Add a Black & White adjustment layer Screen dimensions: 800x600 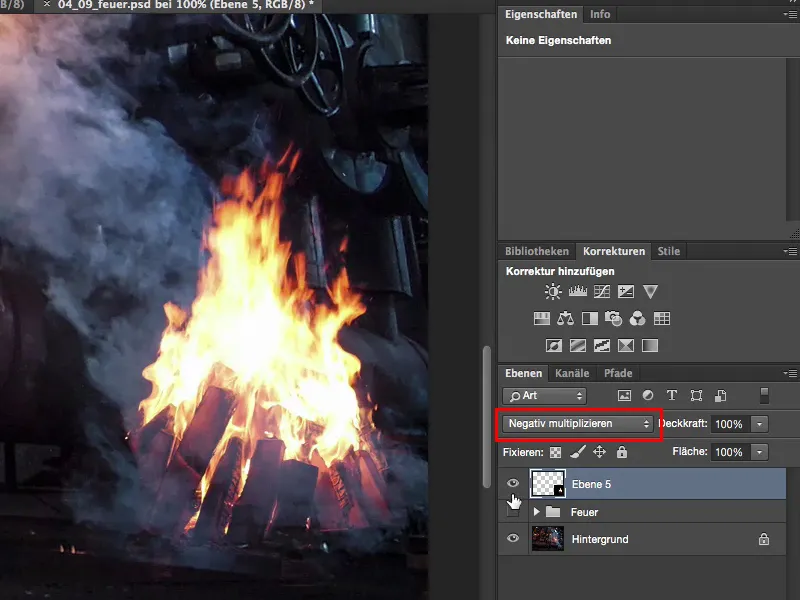(590, 319)
